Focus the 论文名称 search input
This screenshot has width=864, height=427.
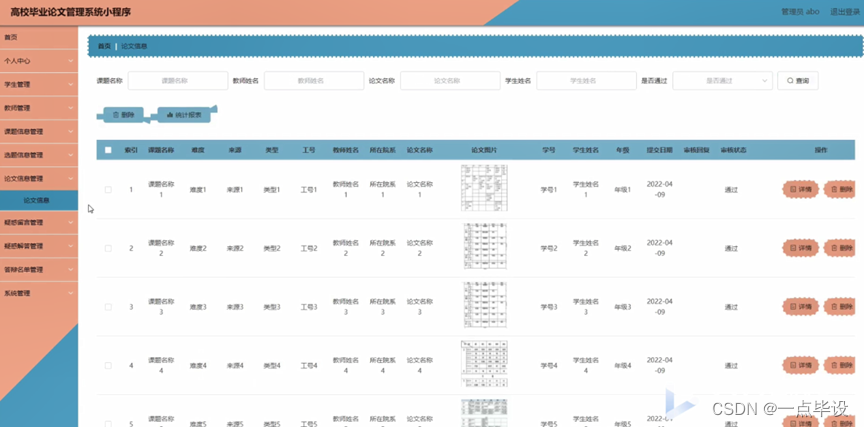(450, 80)
